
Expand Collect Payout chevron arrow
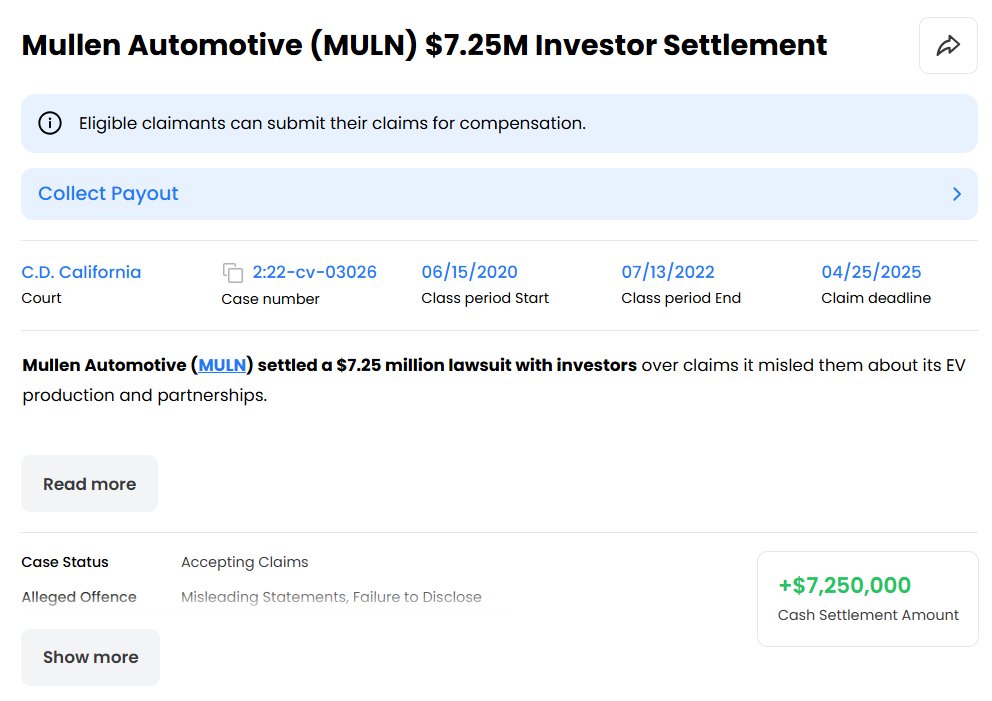(957, 194)
